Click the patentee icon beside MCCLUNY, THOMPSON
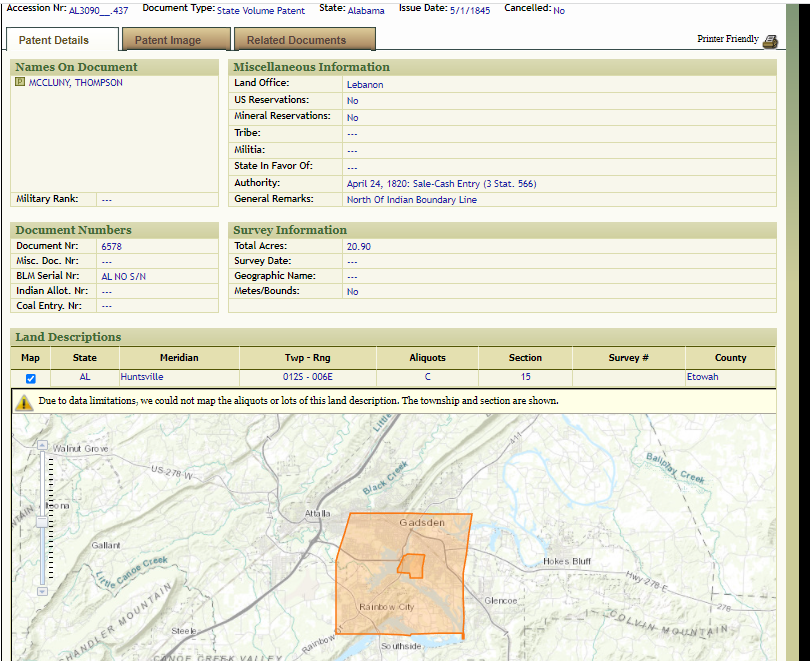The width and height of the screenshot is (810, 661). pos(20,83)
